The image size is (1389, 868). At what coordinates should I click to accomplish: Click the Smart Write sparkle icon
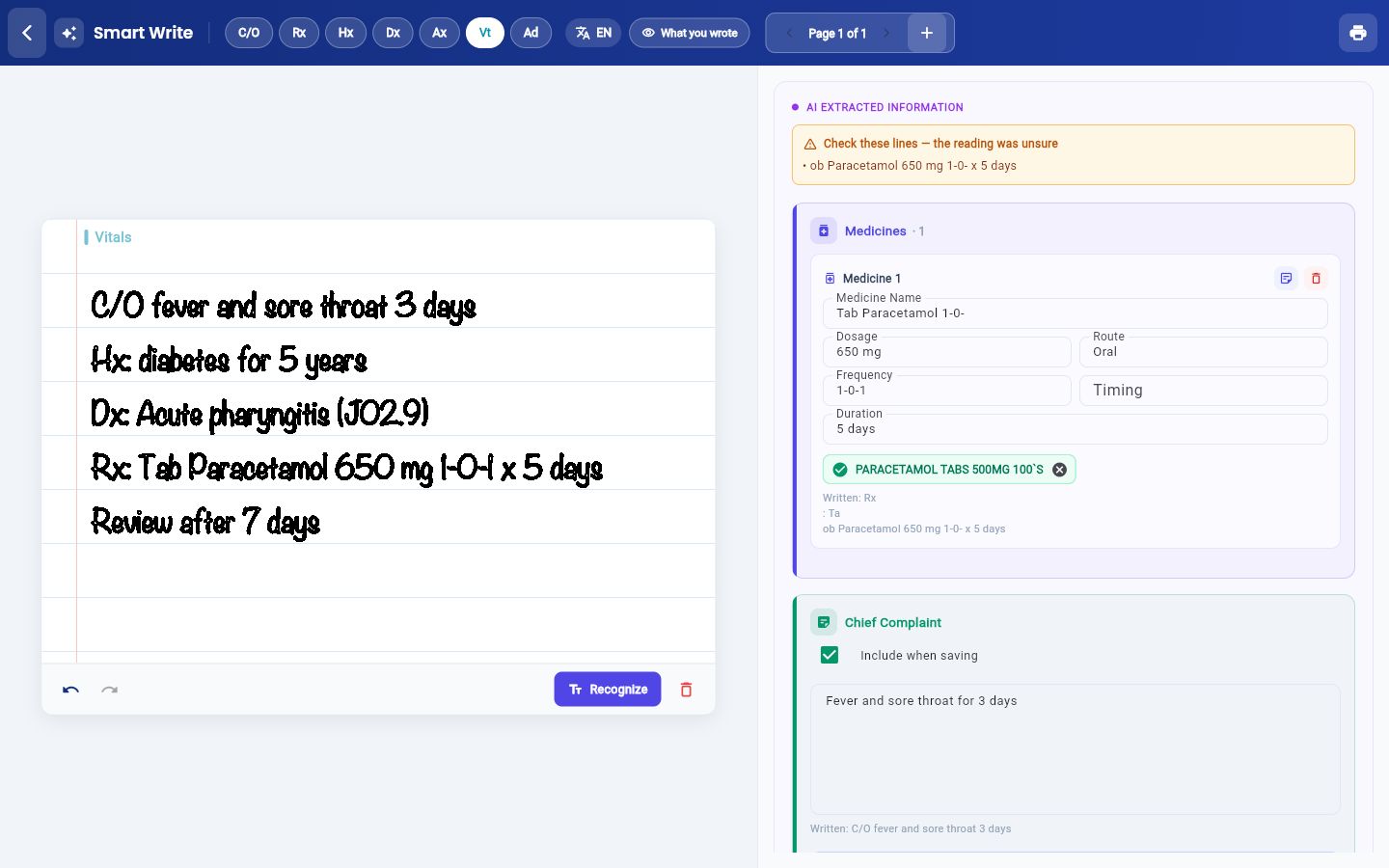point(68,33)
